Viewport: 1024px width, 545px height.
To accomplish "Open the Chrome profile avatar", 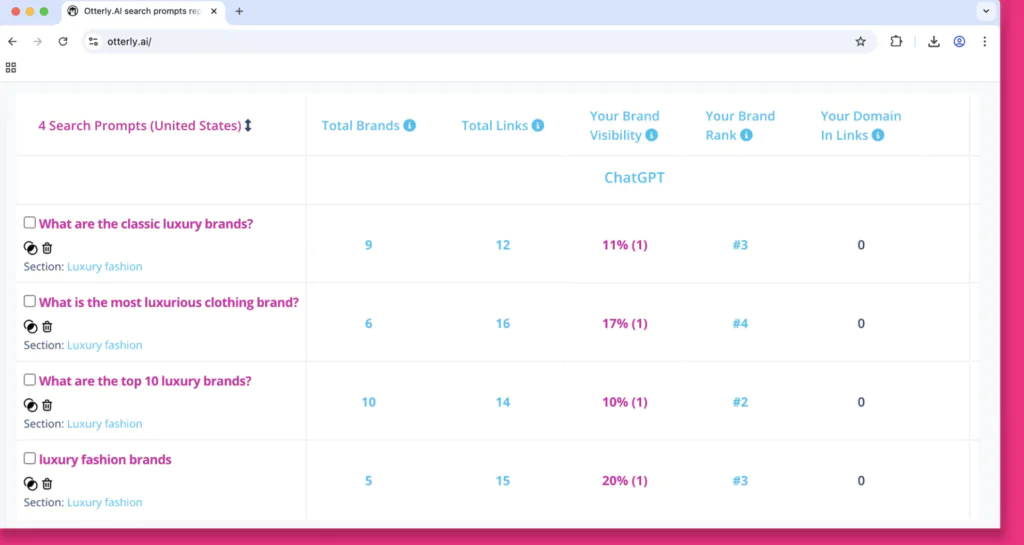I will [959, 41].
